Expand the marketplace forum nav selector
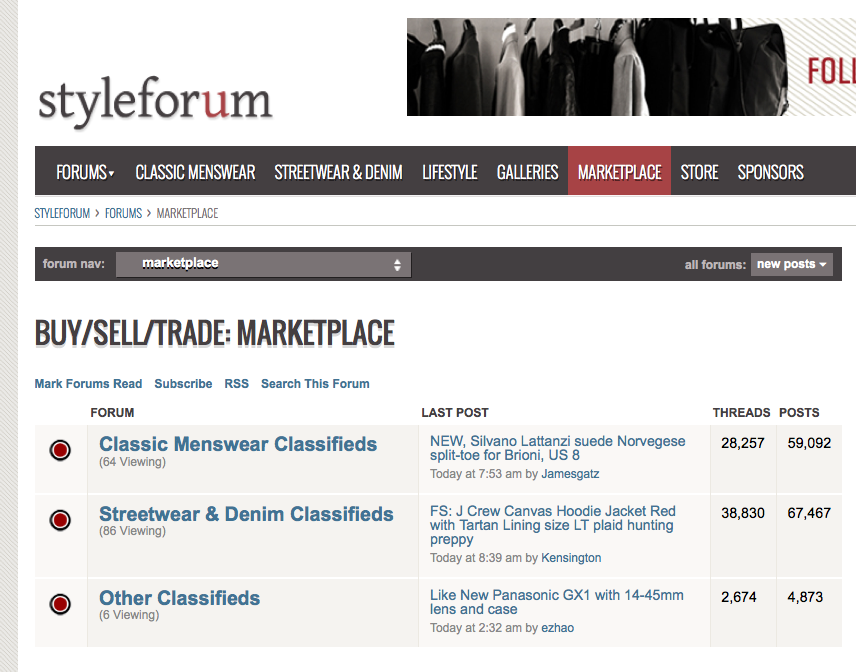 (263, 264)
